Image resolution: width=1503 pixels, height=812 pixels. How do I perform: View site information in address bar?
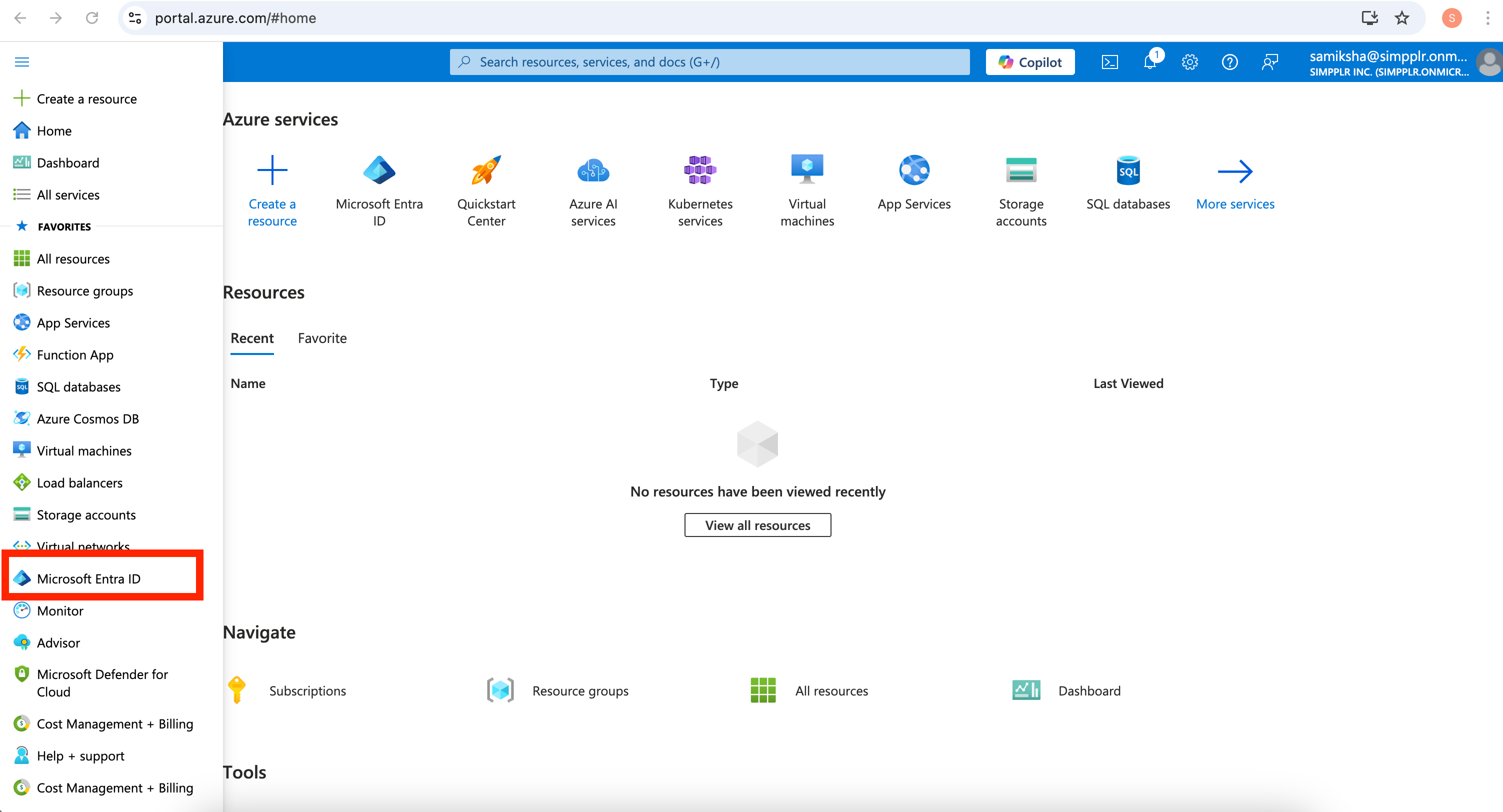pyautogui.click(x=135, y=18)
